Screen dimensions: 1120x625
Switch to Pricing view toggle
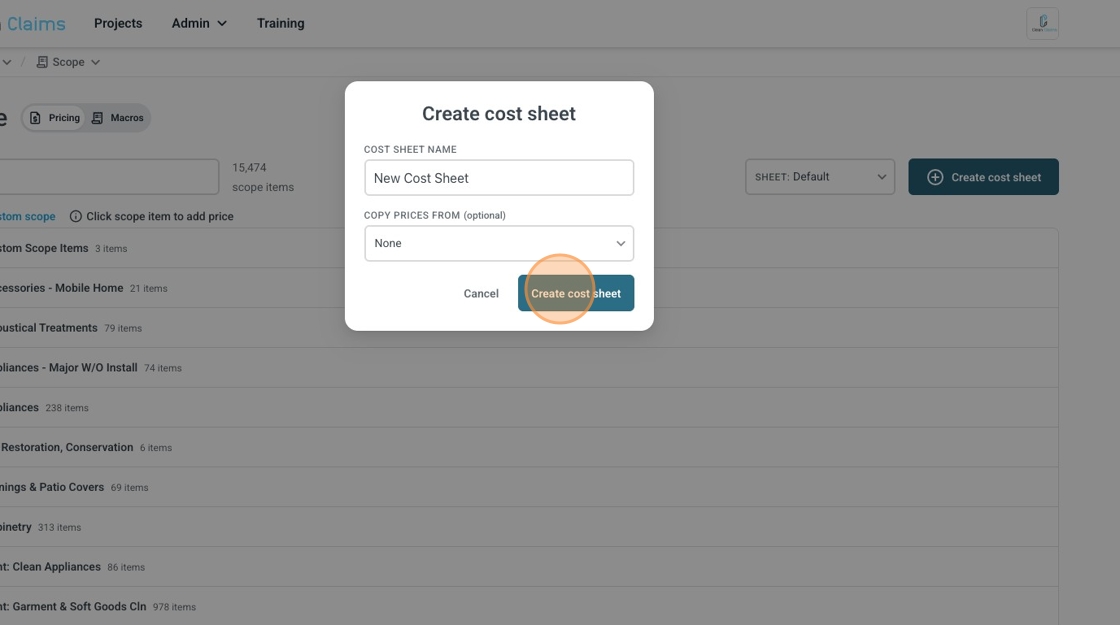[55, 118]
